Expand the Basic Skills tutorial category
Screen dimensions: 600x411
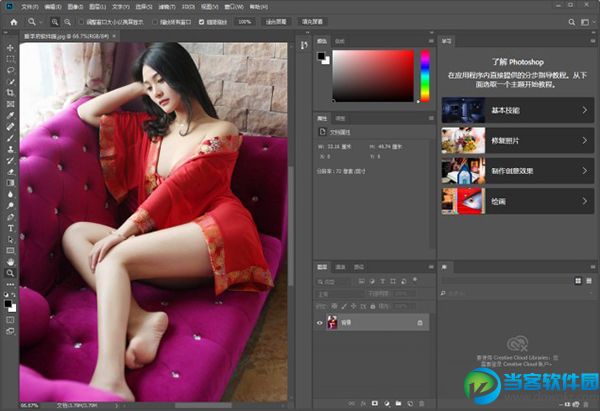pos(517,110)
